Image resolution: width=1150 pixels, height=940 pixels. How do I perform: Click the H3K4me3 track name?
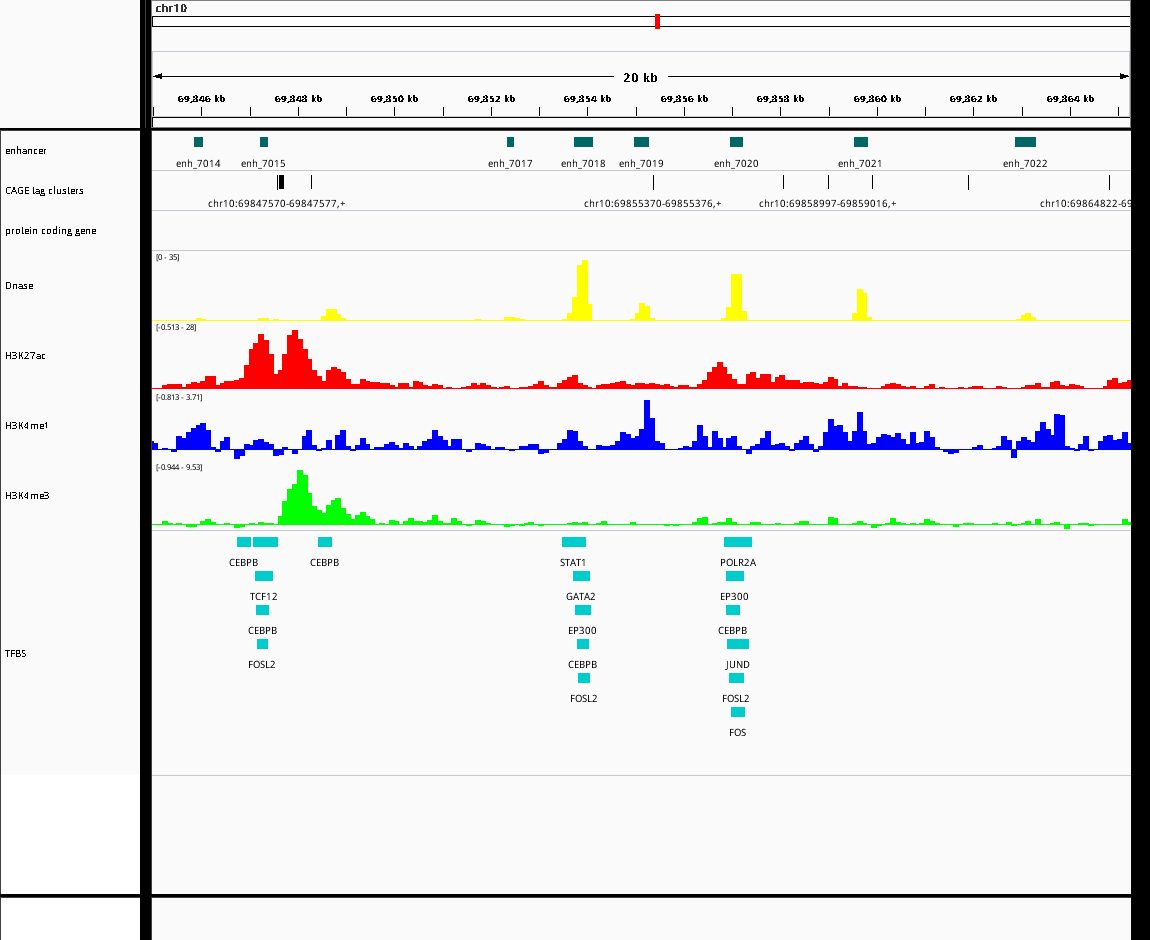[x=27, y=496]
